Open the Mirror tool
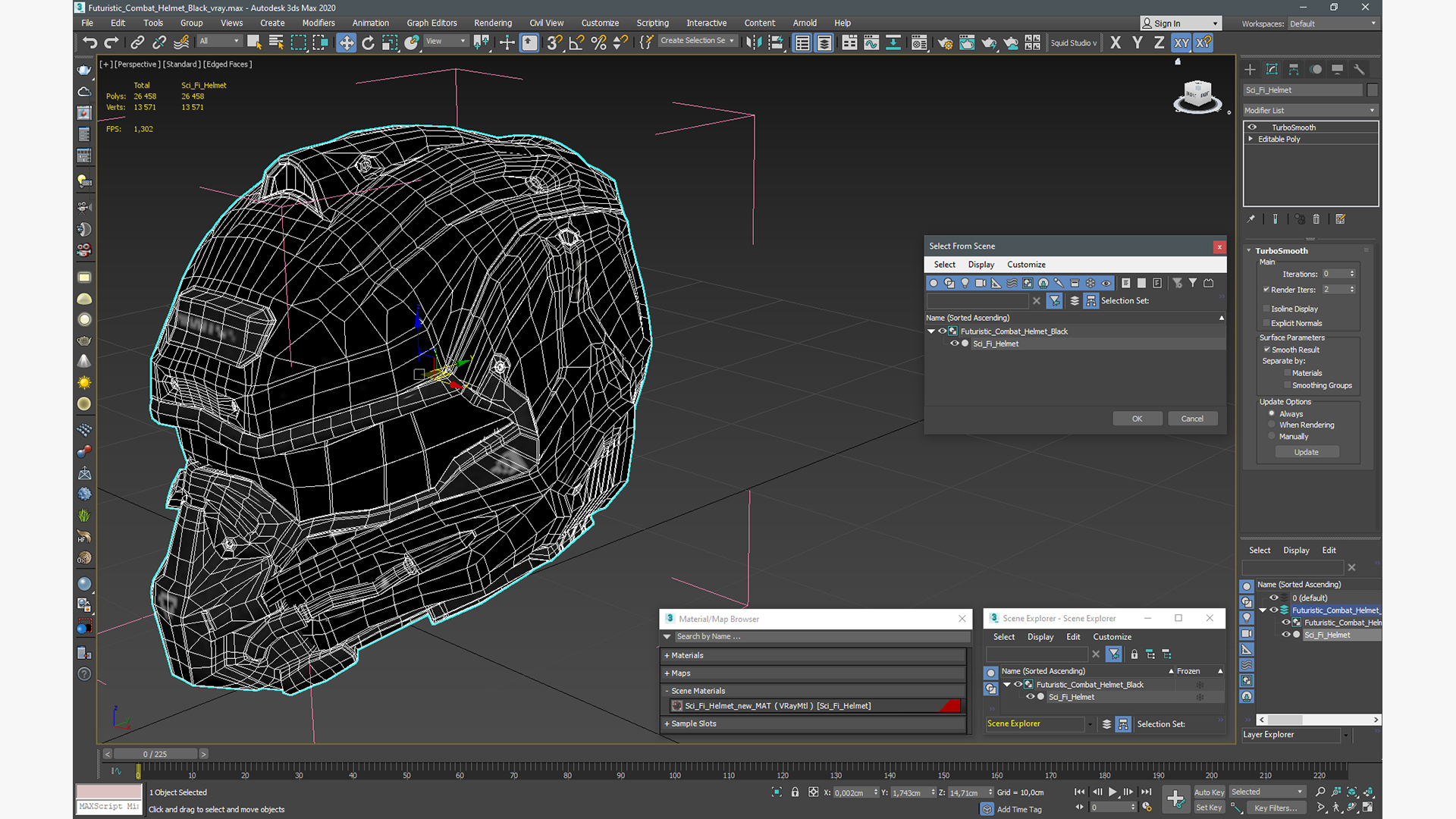 753,42
